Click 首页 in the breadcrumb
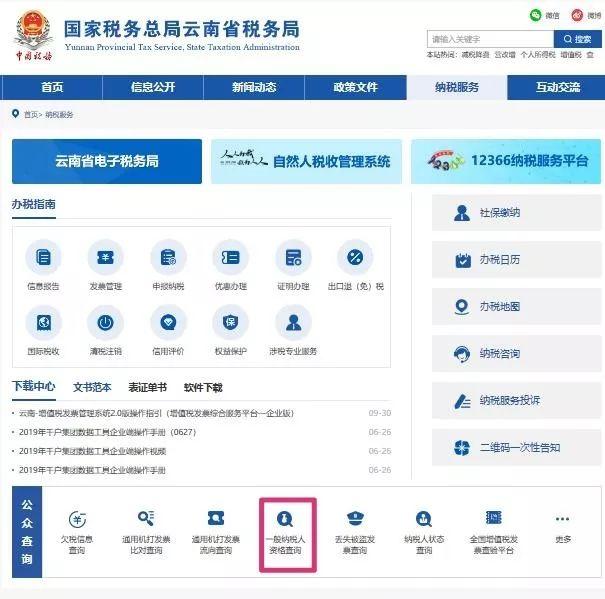The width and height of the screenshot is (605, 599). point(31,115)
